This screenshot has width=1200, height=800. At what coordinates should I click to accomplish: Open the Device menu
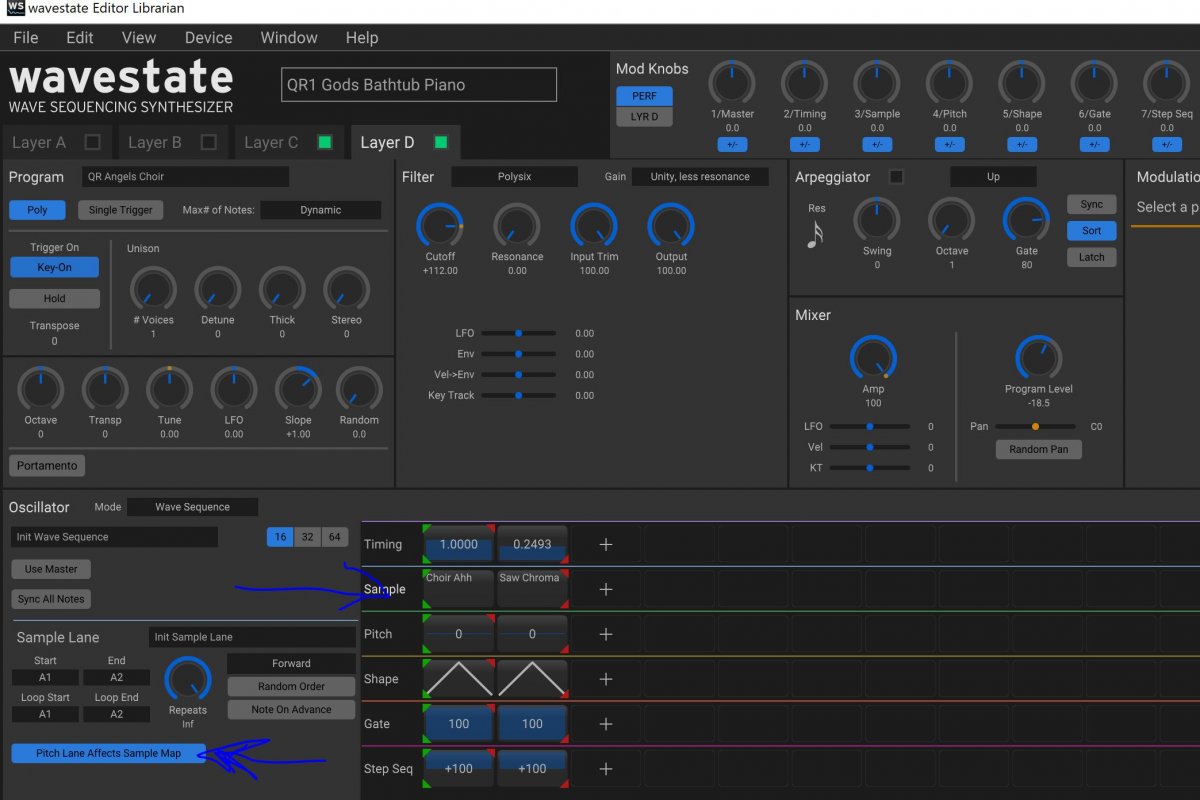pos(209,38)
